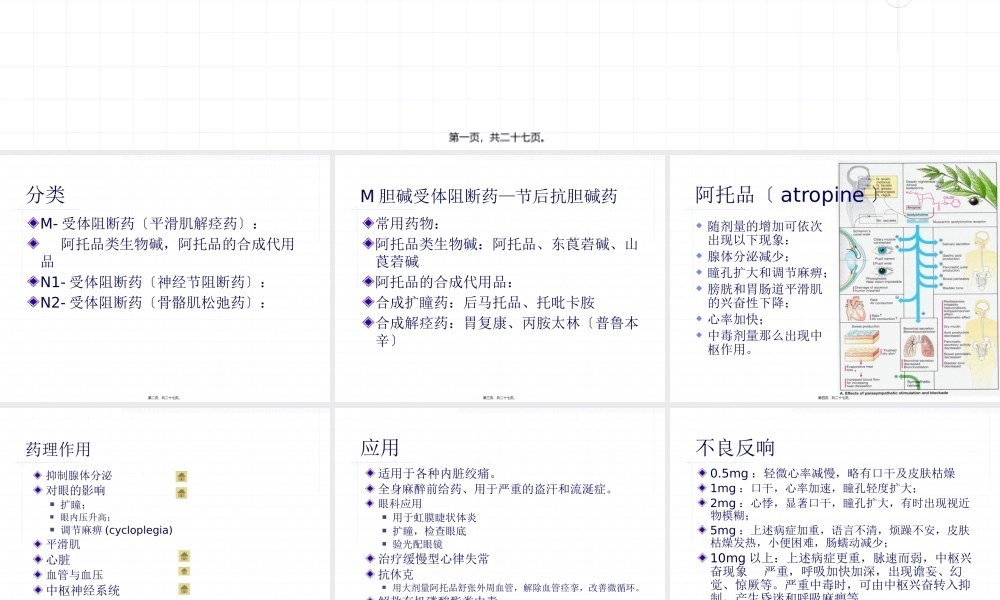Click the diamond bullet before 平滑肌

tap(37, 545)
